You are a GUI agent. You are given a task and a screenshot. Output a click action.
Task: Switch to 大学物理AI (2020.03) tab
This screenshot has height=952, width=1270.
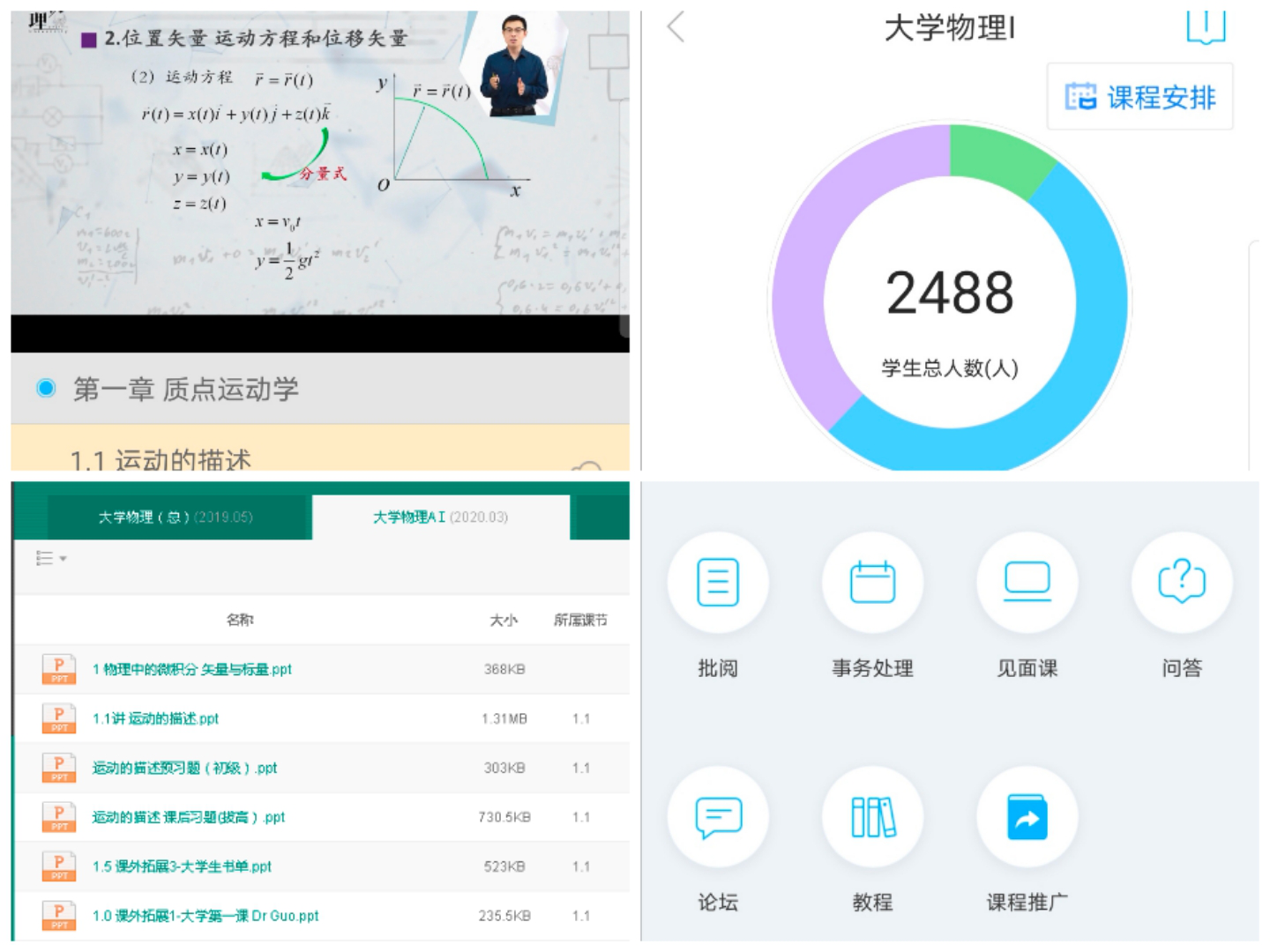click(x=438, y=516)
